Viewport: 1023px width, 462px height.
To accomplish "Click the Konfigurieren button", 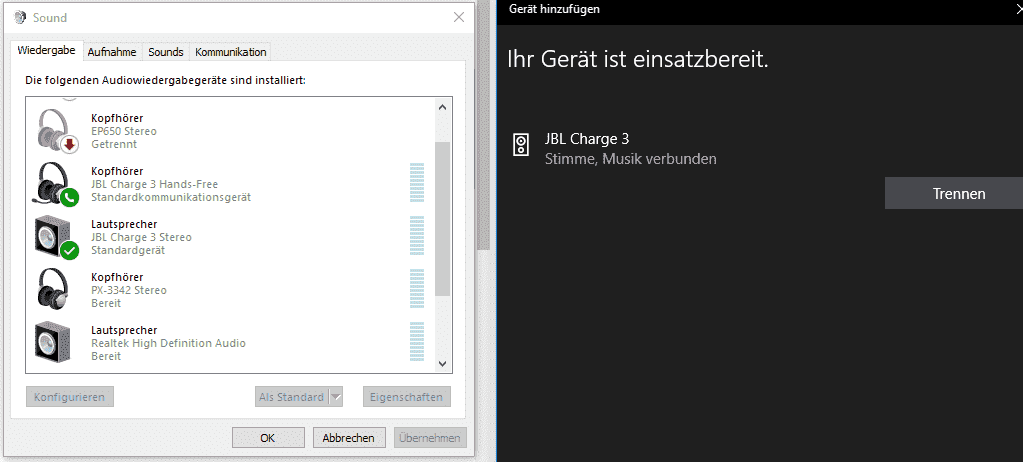I will point(70,397).
